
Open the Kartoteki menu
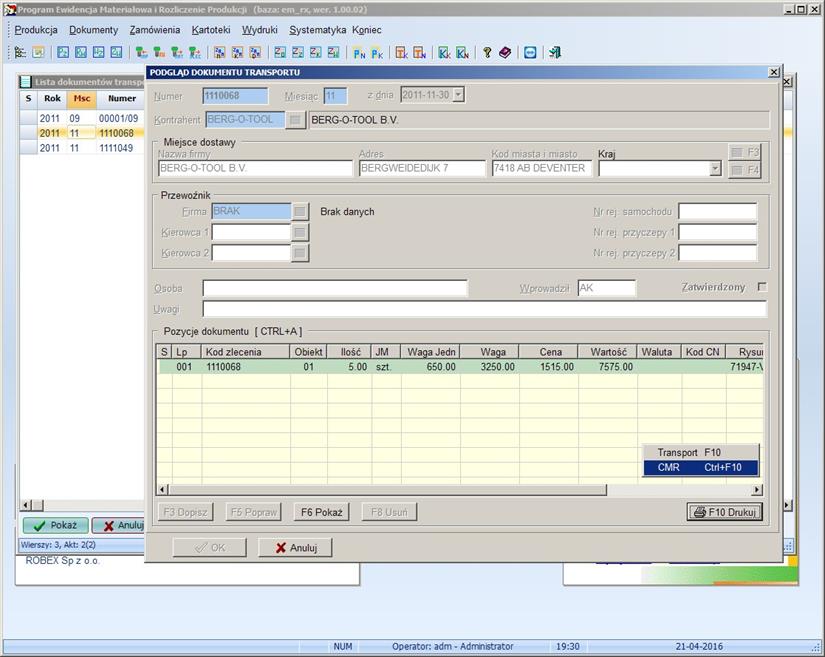210,30
